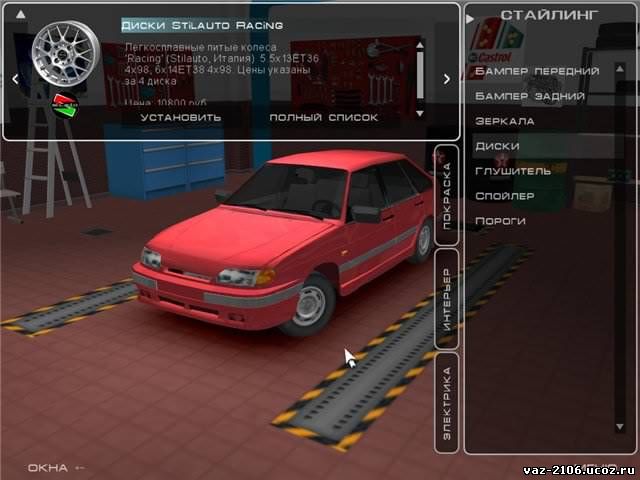Click the red-green Stilauto brand logo
This screenshot has width=640, height=480.
(64, 106)
